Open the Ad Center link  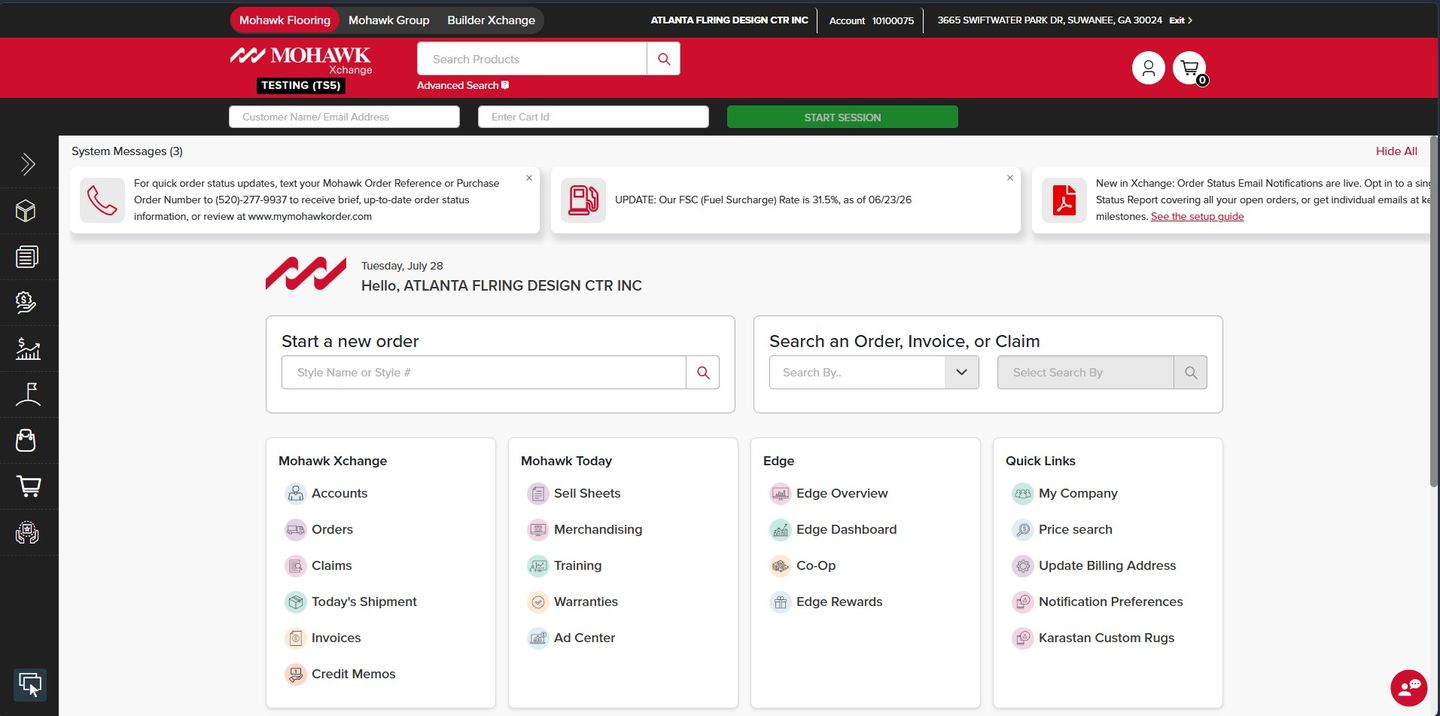pos(584,638)
